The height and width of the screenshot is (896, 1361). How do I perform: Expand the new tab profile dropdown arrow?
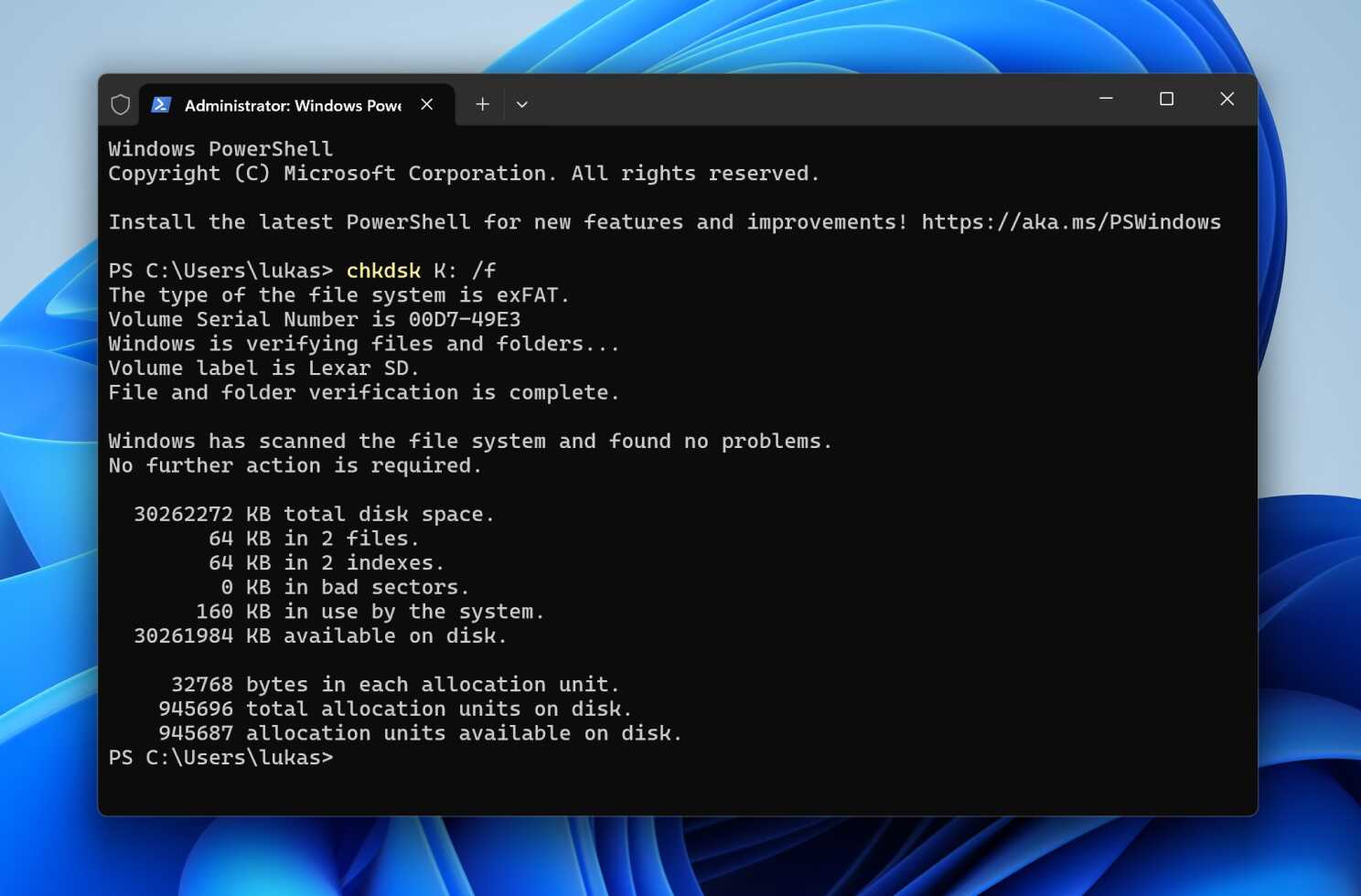521,104
